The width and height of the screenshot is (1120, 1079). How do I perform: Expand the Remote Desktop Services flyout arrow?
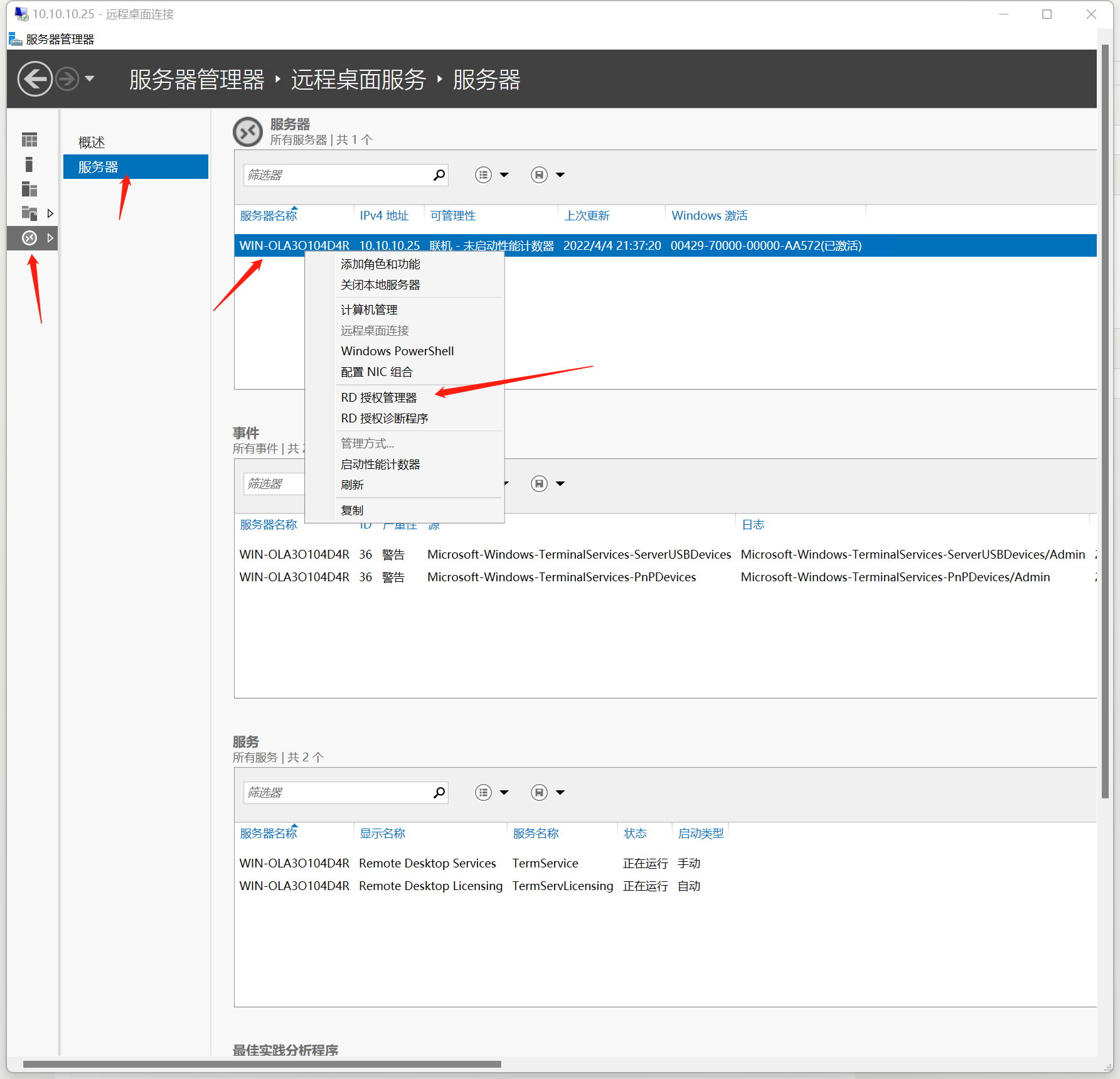(50, 238)
